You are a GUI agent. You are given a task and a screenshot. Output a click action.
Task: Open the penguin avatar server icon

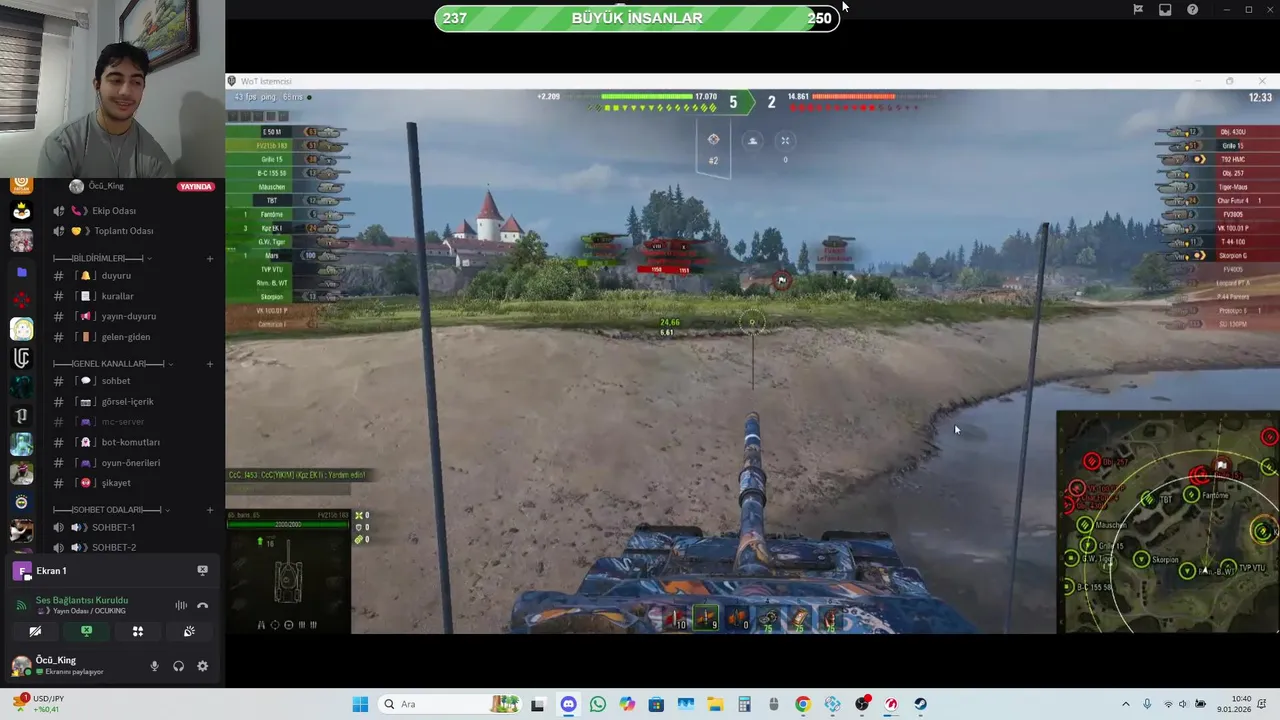[21, 211]
